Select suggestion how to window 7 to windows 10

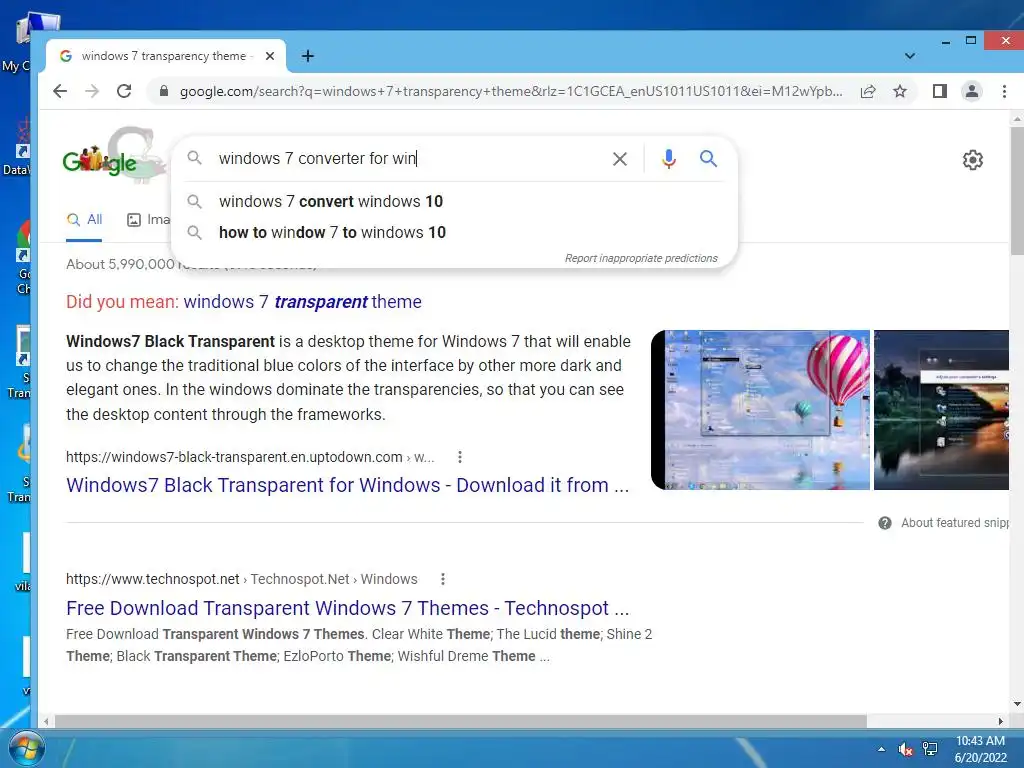tap(454, 232)
